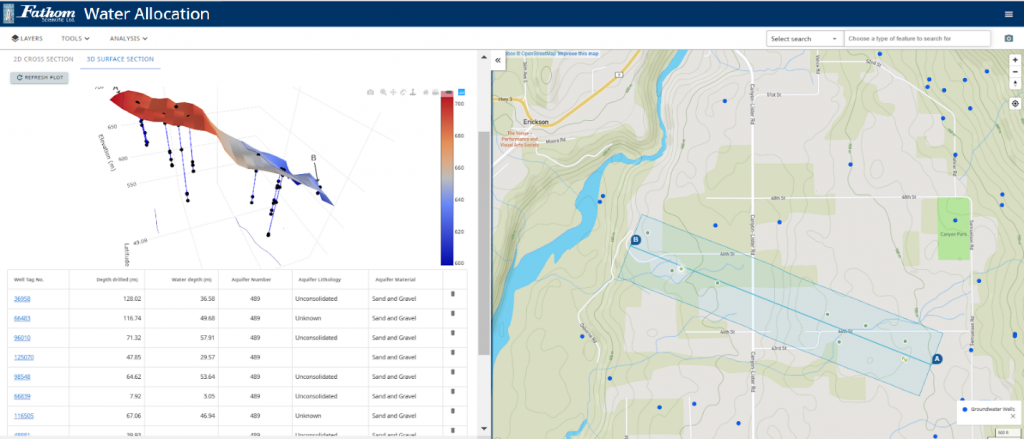Click the side panel vertical scrollbar thumb
This screenshot has width=1024, height=439.
click(483, 243)
